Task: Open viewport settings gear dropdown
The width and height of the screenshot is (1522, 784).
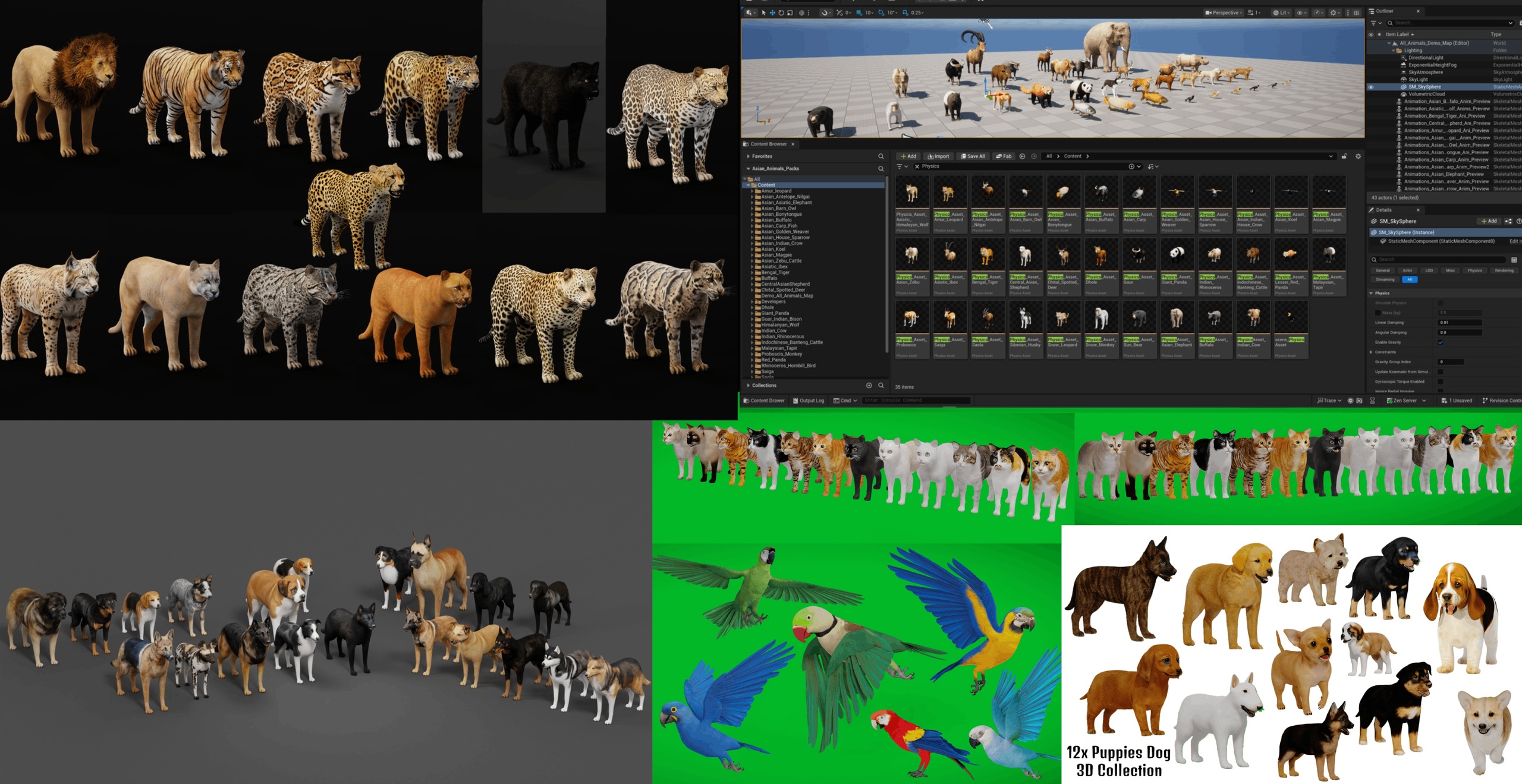Action: pos(1335,12)
